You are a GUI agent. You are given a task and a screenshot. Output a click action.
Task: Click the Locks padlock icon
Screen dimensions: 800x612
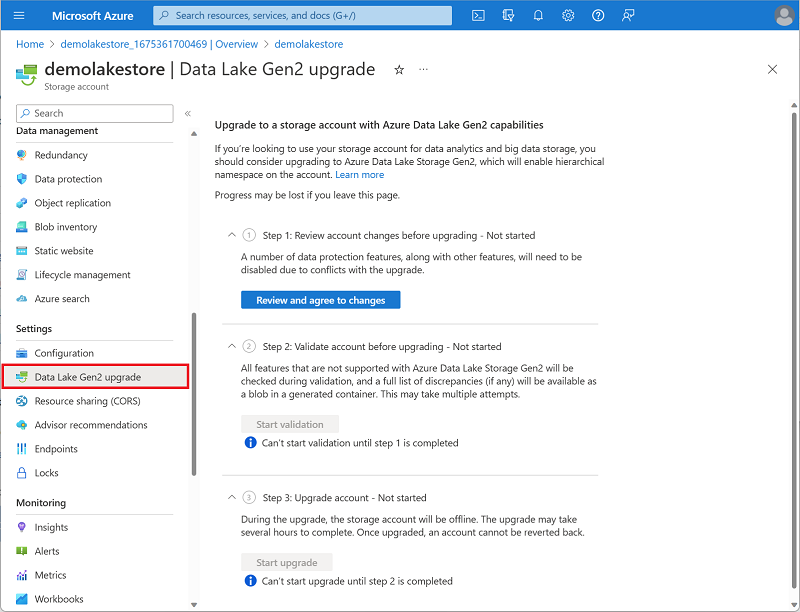tap(21, 473)
